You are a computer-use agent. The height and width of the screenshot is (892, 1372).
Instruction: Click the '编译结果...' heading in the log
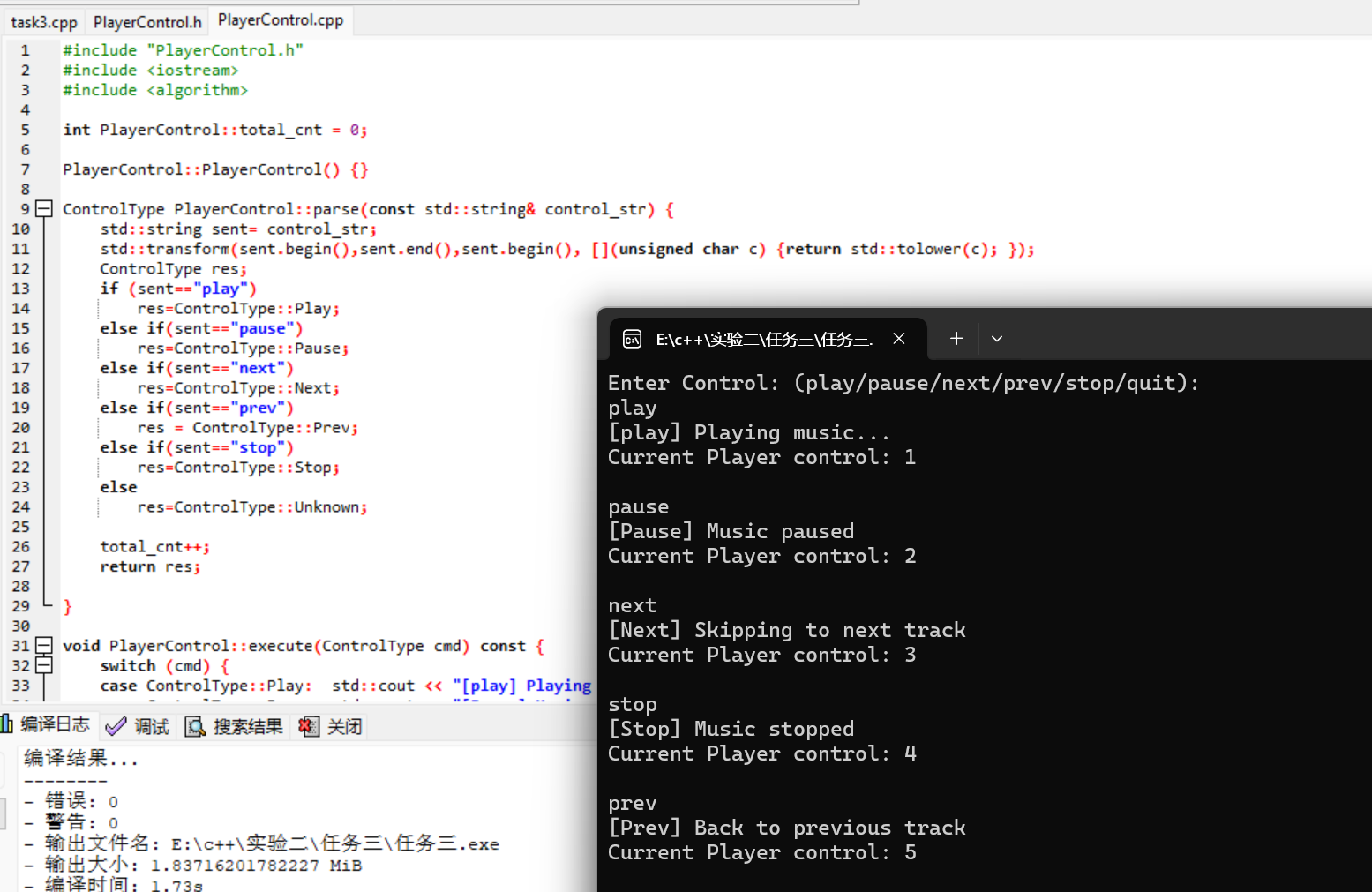click(x=81, y=759)
